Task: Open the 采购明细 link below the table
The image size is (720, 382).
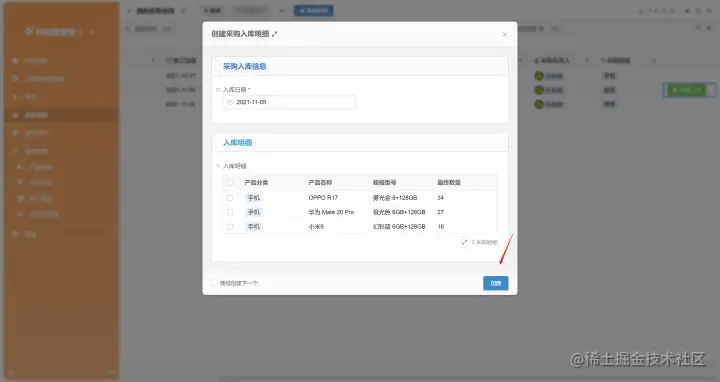Action: pos(484,242)
